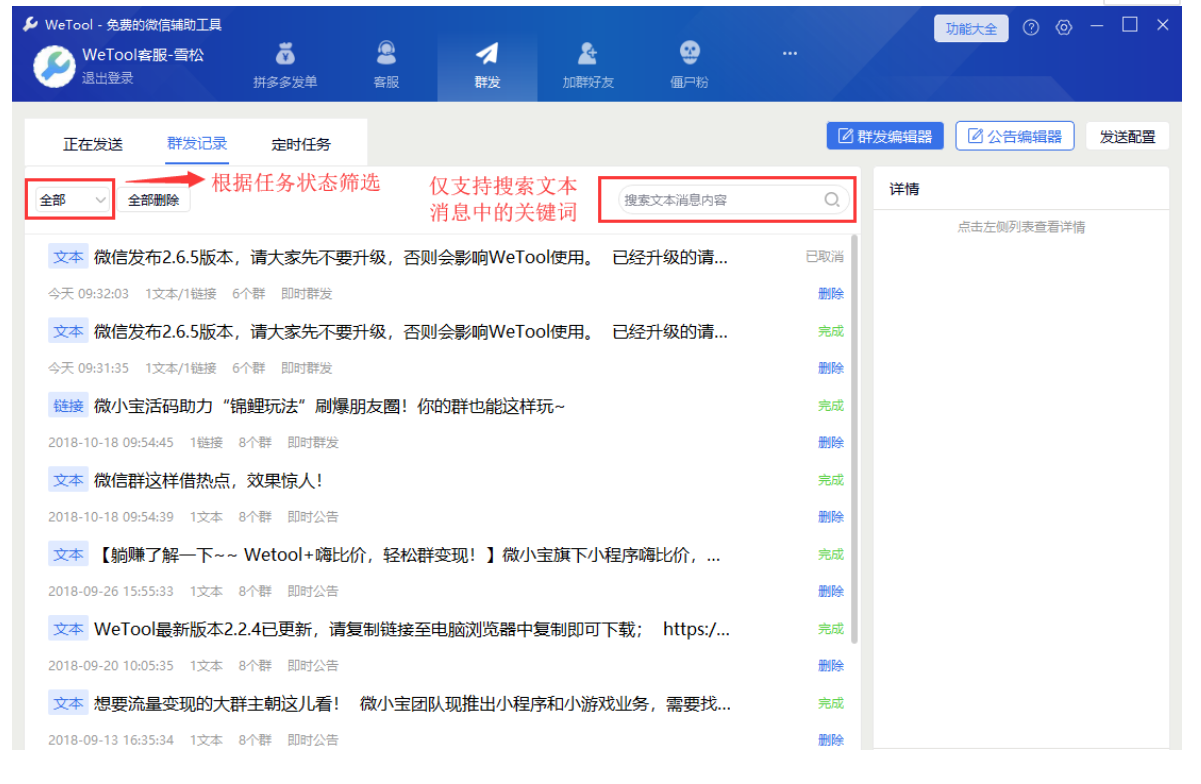Viewport: 1201px width, 784px height.
Task: Click the search magnifier icon
Action: point(832,200)
